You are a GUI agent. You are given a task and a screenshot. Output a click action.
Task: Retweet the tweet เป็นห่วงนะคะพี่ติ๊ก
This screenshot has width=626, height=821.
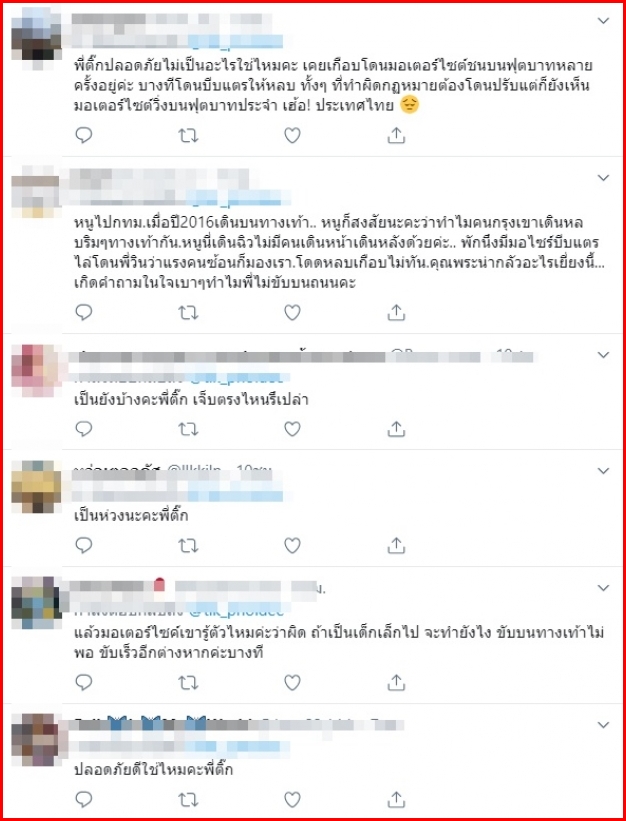(x=188, y=546)
